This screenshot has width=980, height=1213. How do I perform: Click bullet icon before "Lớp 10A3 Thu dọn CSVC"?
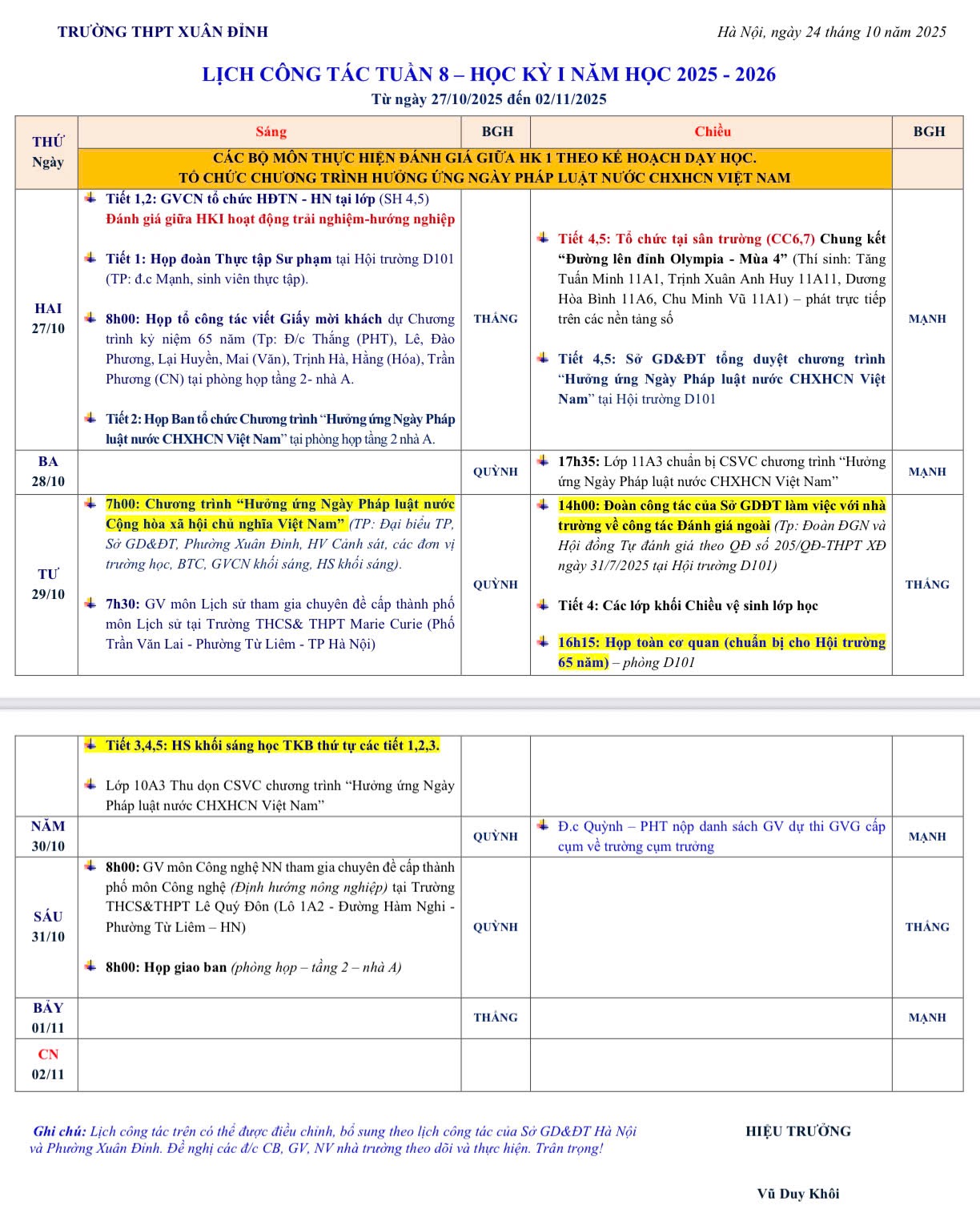coord(90,785)
